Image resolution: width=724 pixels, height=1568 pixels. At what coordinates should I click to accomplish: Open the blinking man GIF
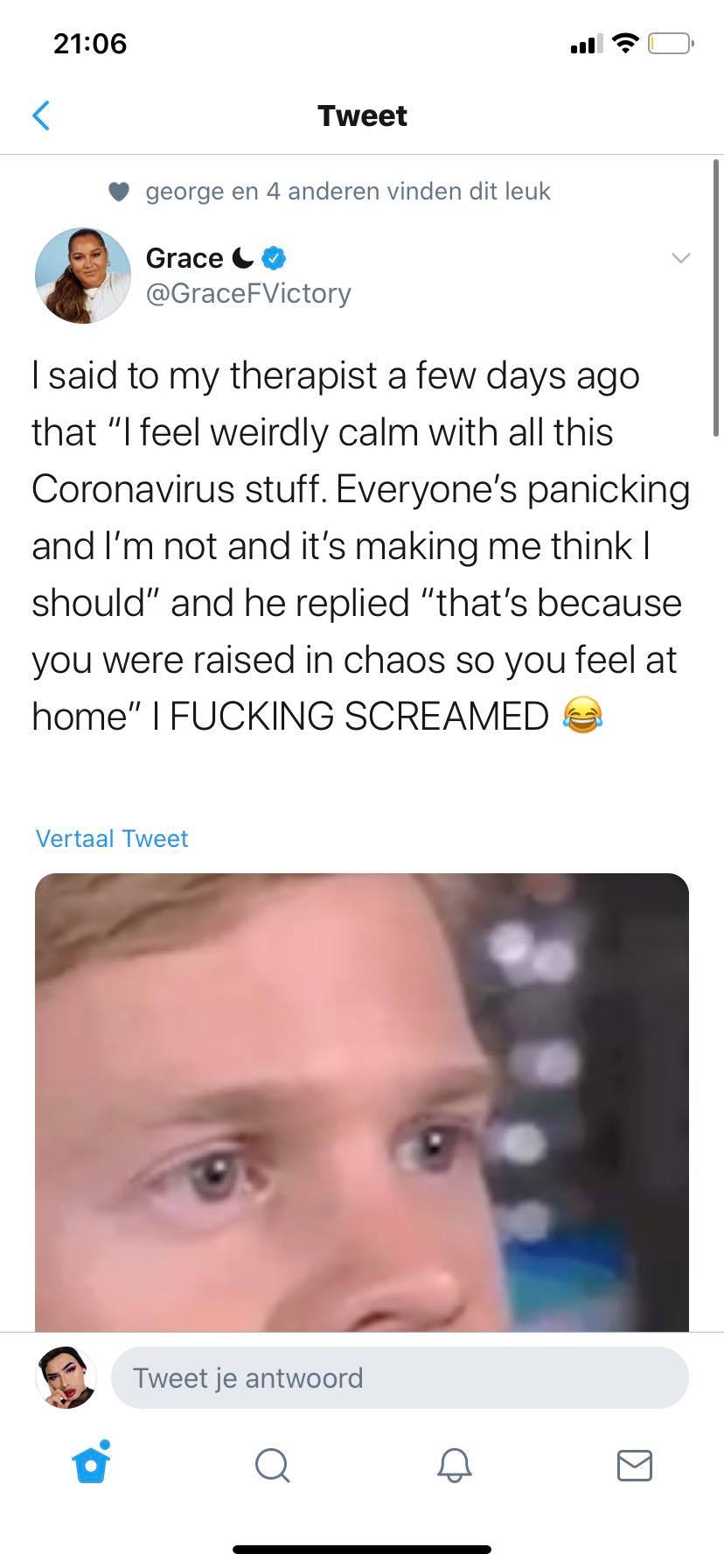[362, 1102]
